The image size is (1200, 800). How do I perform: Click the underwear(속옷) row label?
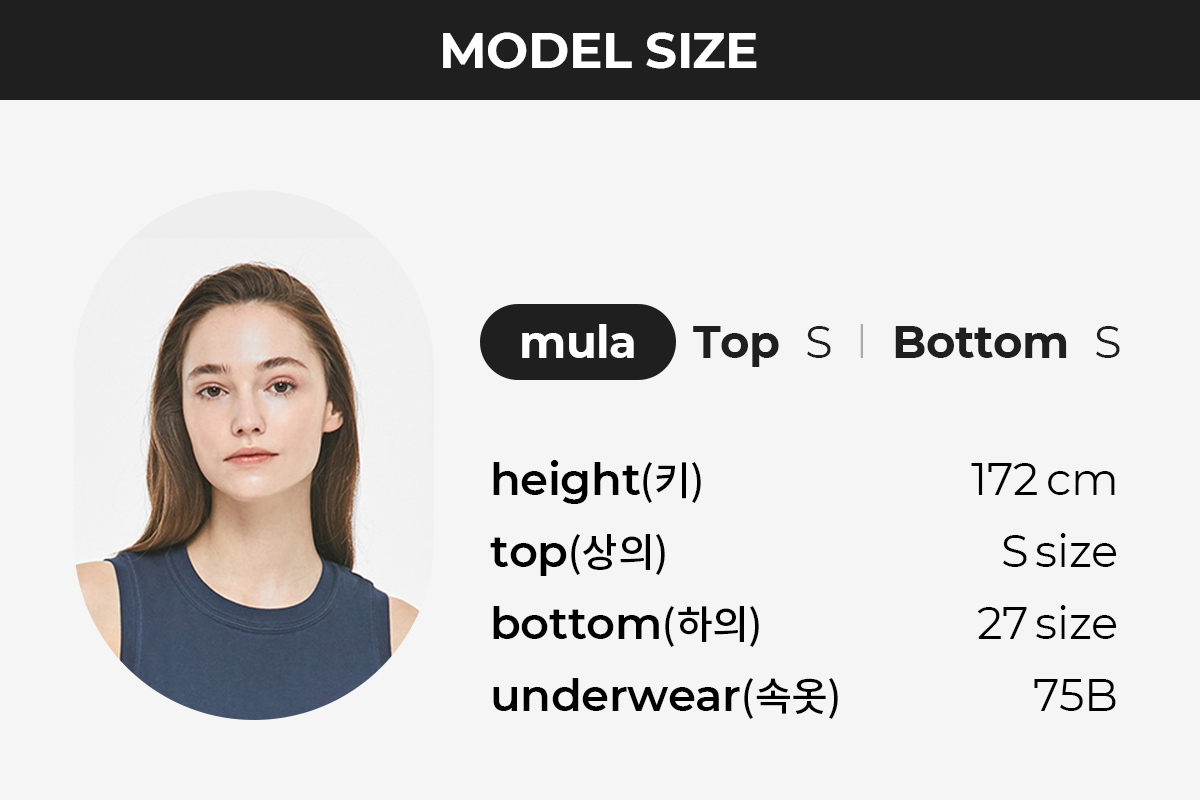click(x=665, y=697)
